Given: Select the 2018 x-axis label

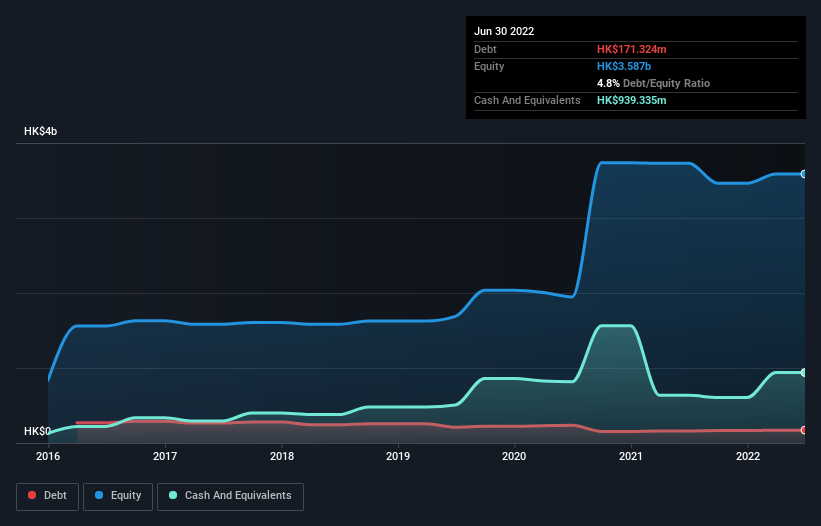Looking at the screenshot, I should click(282, 456).
